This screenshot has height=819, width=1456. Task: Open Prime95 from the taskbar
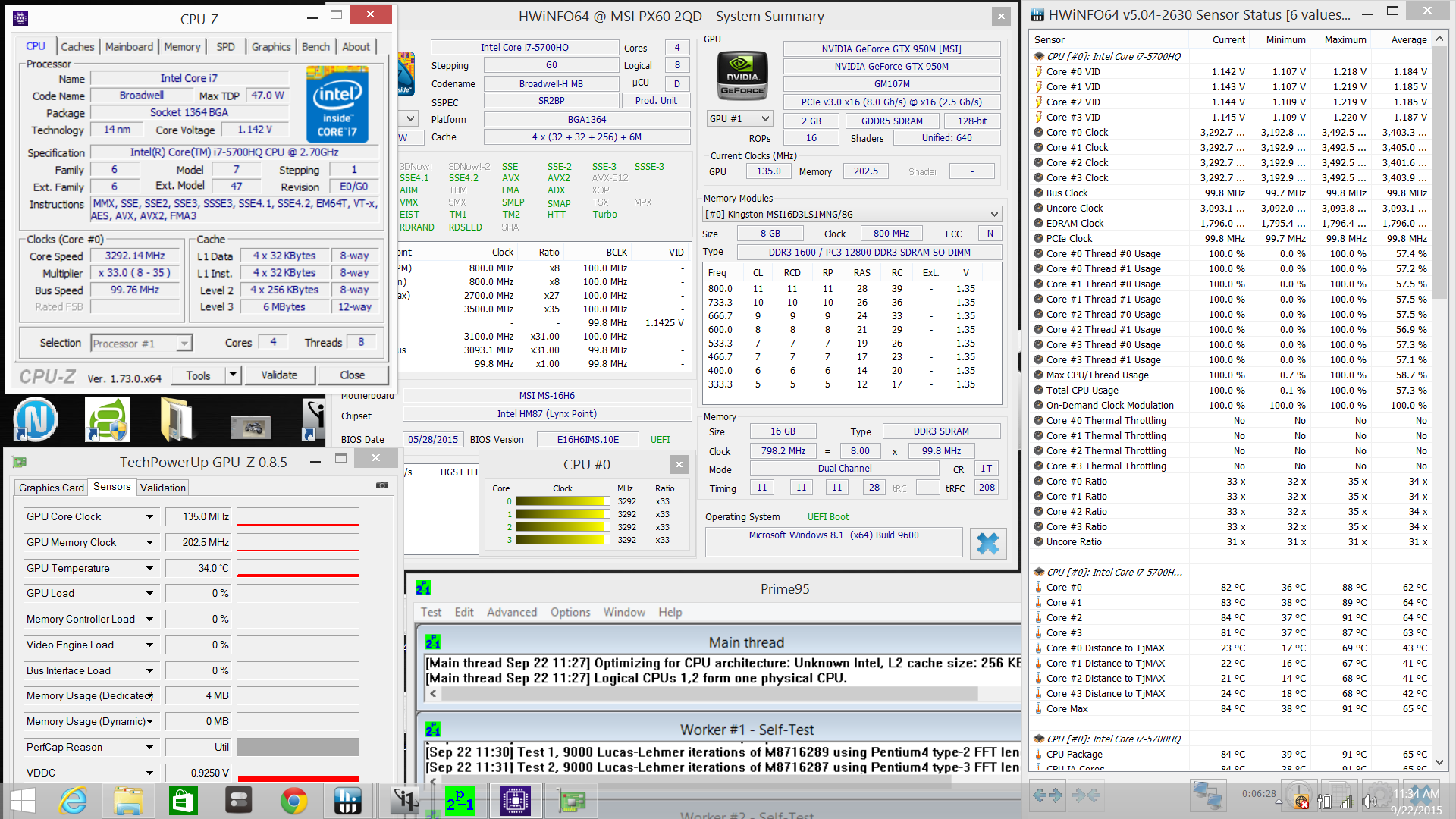pyautogui.click(x=460, y=801)
